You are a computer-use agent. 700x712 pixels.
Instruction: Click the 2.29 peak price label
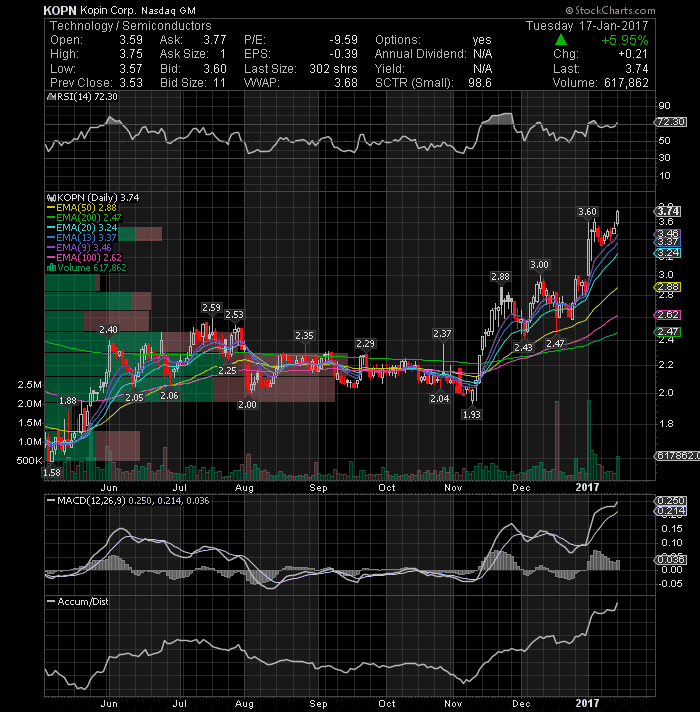pos(365,343)
